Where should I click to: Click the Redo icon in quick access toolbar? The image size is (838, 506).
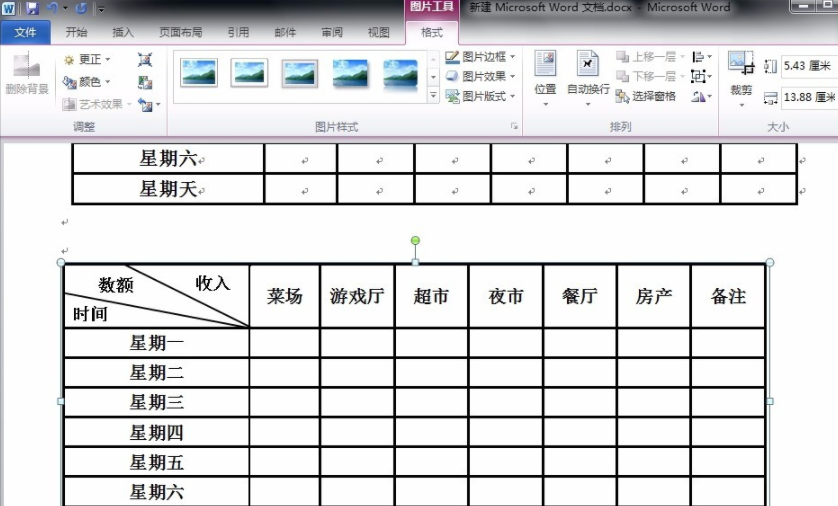[81, 8]
